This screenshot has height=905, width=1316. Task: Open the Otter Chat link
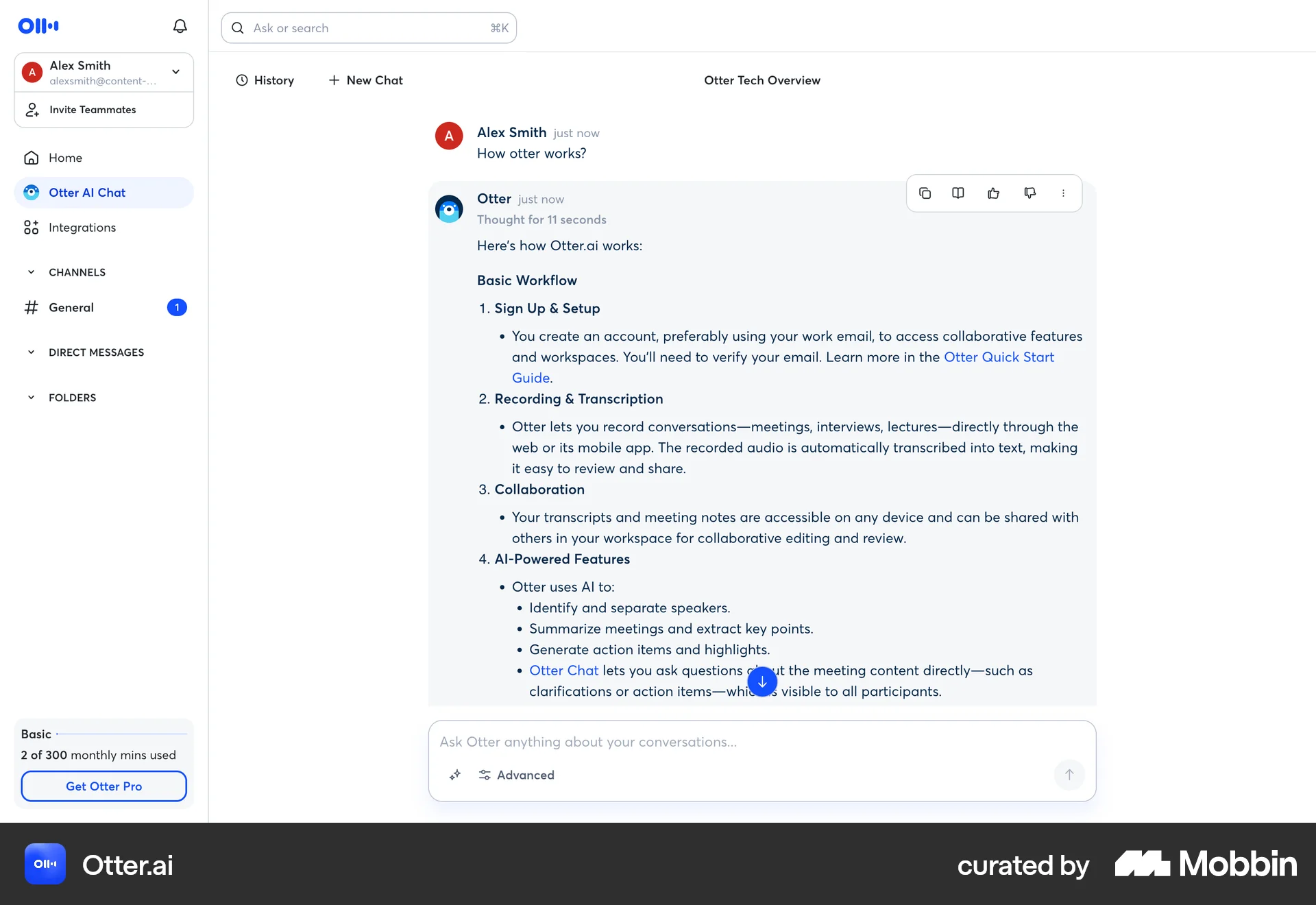pos(563,671)
